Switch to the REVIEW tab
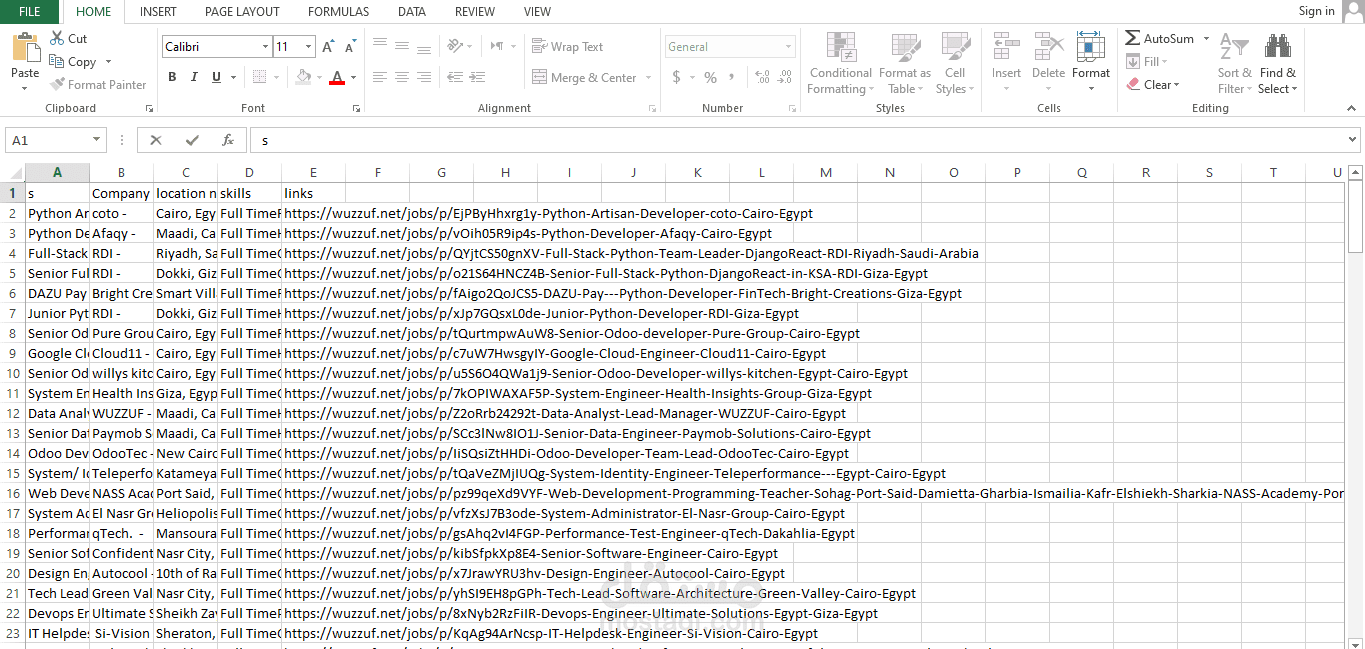 (475, 12)
